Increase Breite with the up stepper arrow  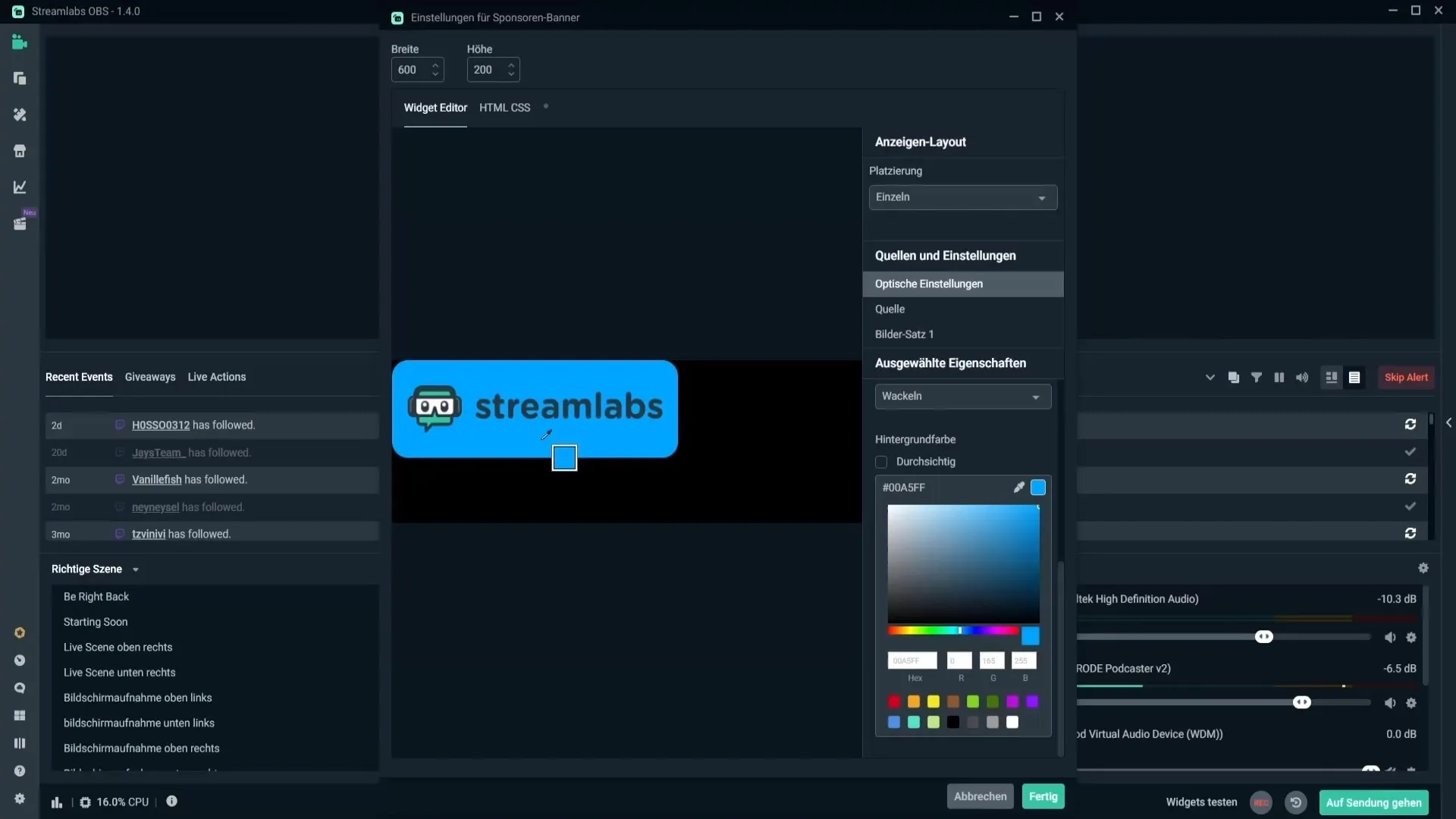click(x=435, y=65)
